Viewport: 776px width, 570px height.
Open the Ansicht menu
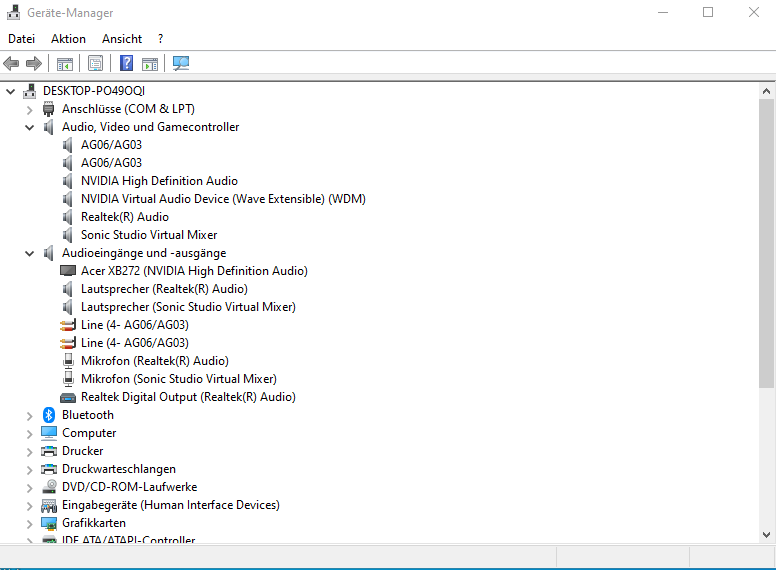tap(122, 39)
